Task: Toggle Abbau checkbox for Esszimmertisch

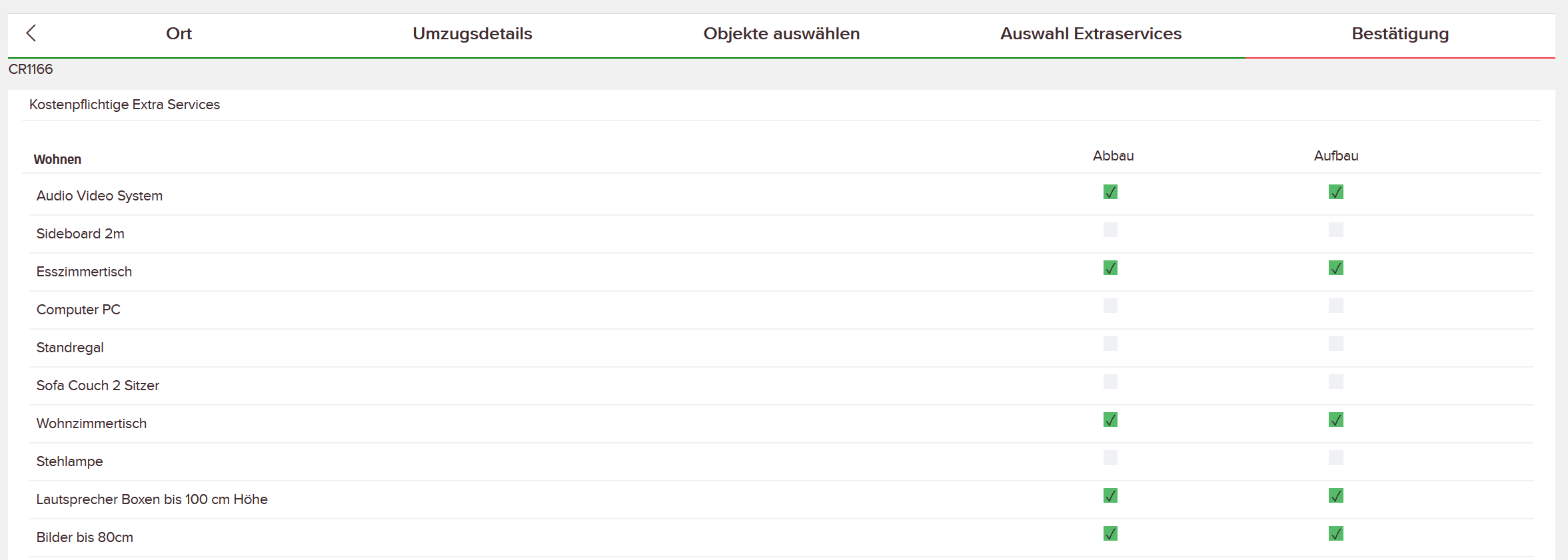Action: (x=1110, y=268)
